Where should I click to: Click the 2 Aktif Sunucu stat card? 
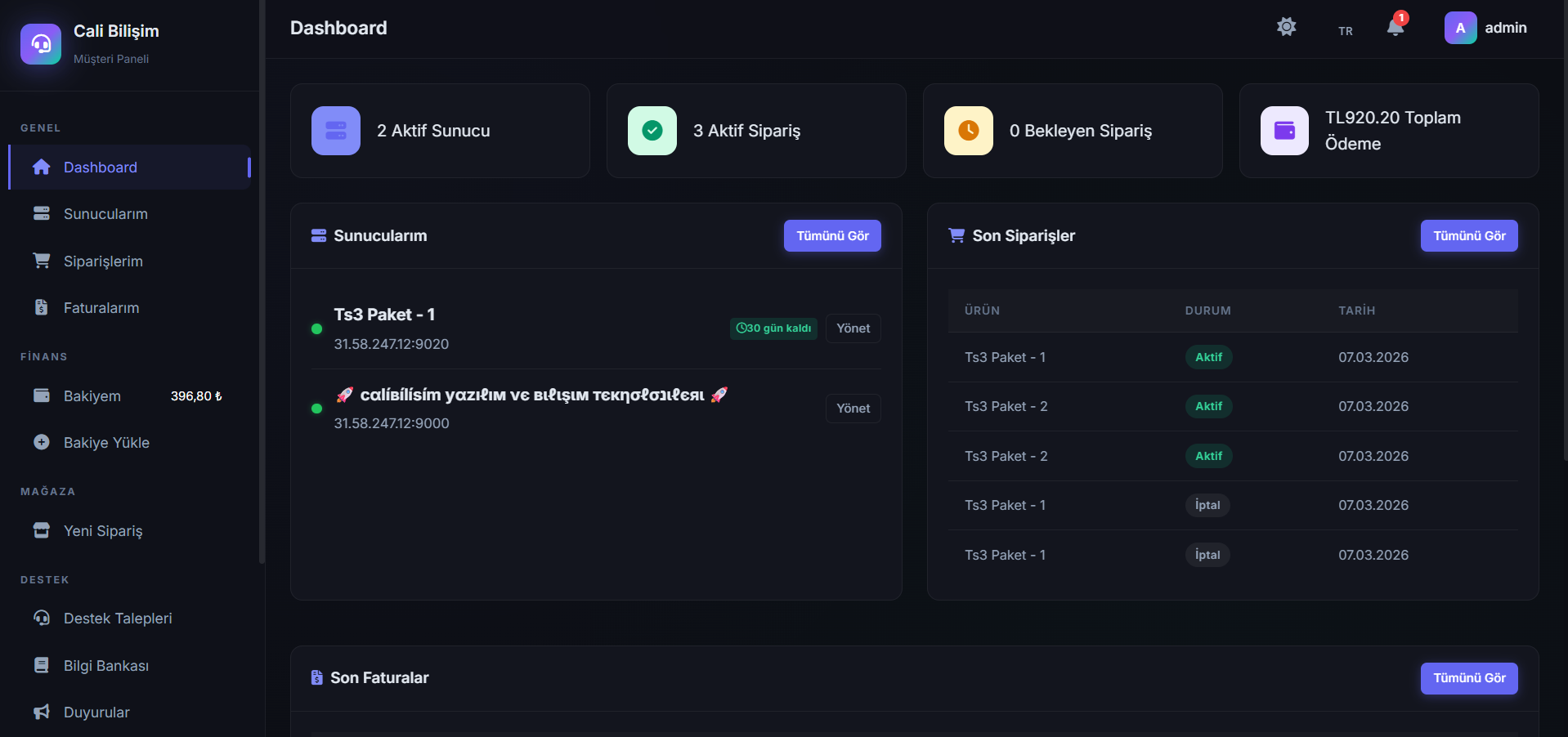click(440, 131)
